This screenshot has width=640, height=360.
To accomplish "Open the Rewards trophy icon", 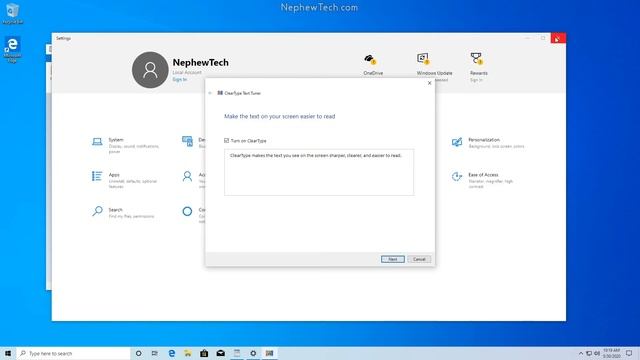I will pyautogui.click(x=476, y=58).
